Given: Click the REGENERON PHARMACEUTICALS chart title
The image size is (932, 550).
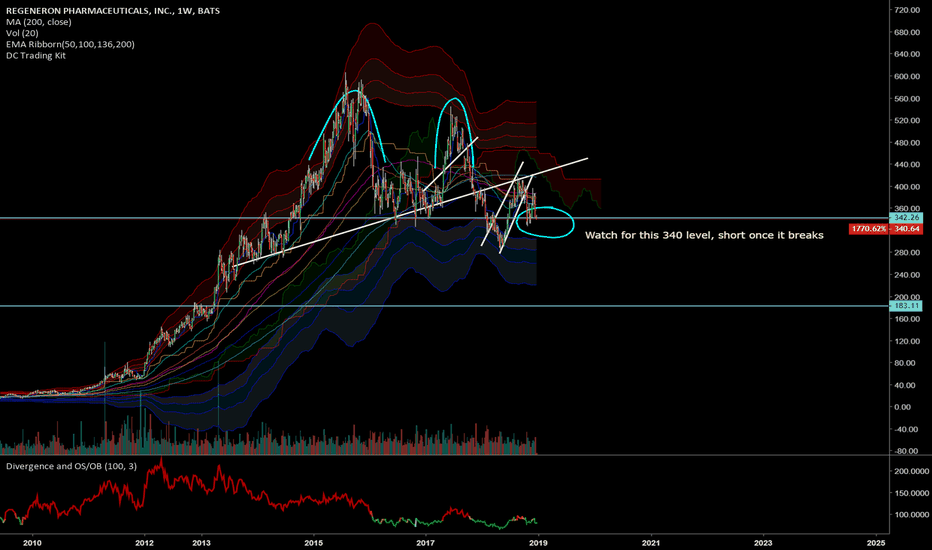Looking at the screenshot, I should (113, 11).
